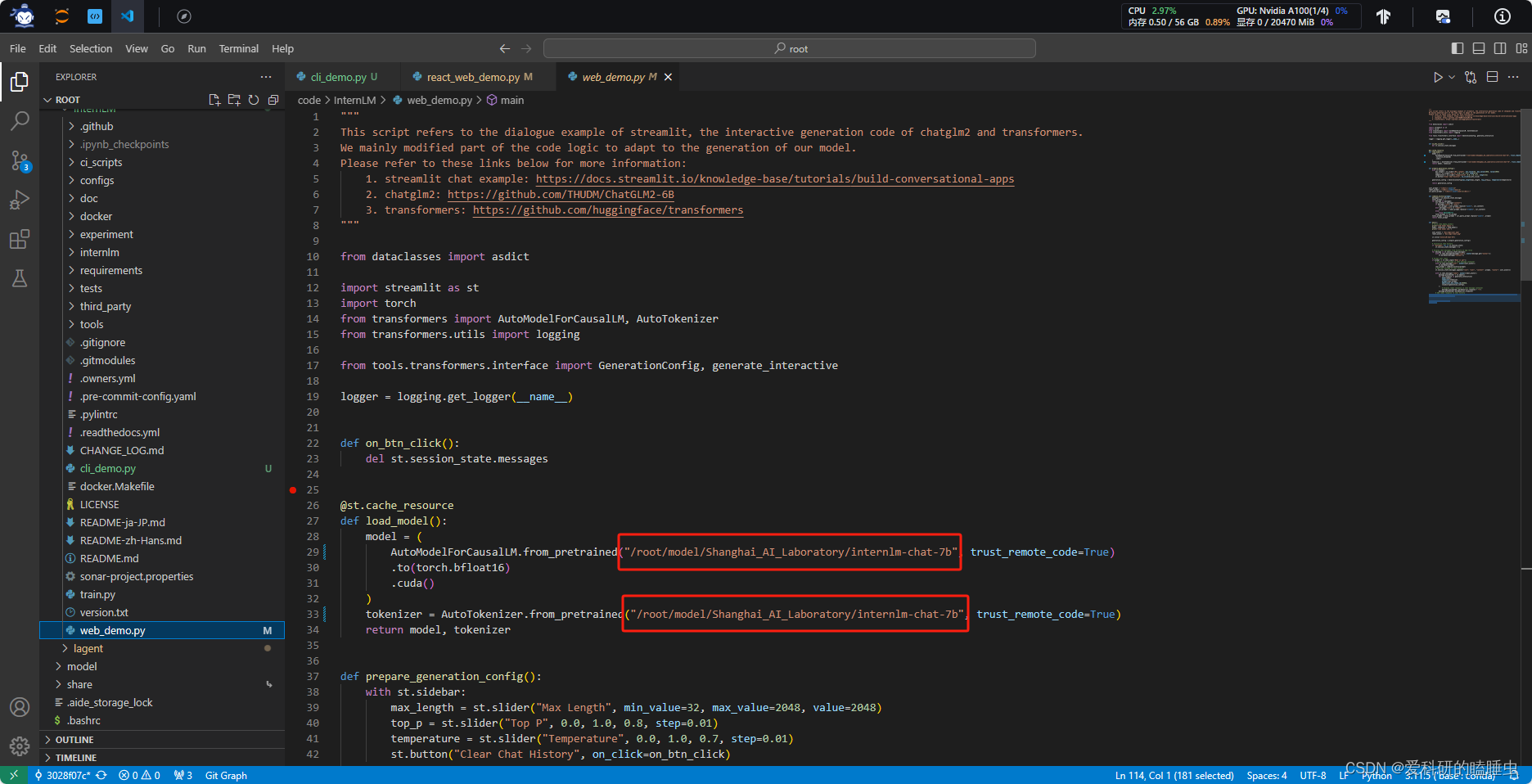Click New File icon in Explorer header
This screenshot has height=784, width=1532.
tap(214, 100)
